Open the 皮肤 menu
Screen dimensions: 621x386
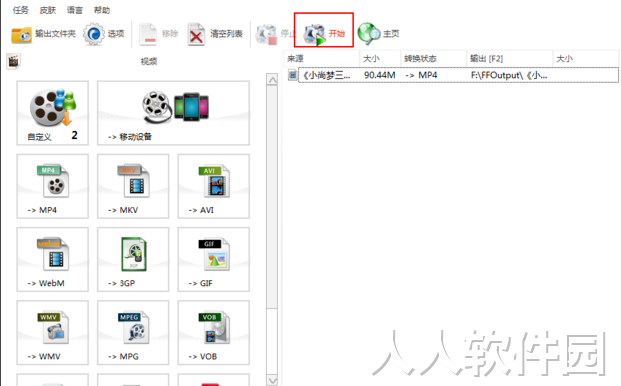click(x=48, y=10)
